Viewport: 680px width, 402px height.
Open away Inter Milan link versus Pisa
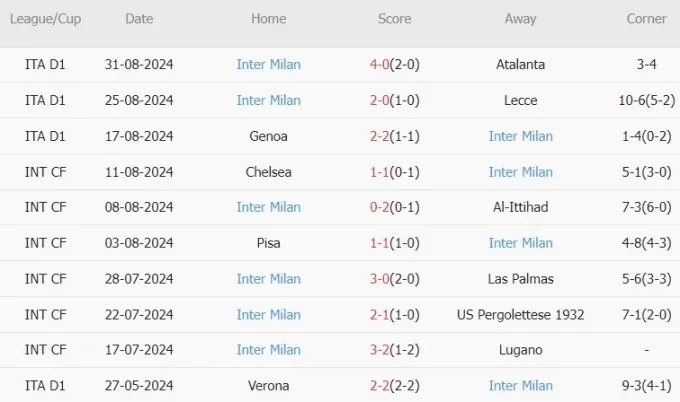[x=520, y=243]
